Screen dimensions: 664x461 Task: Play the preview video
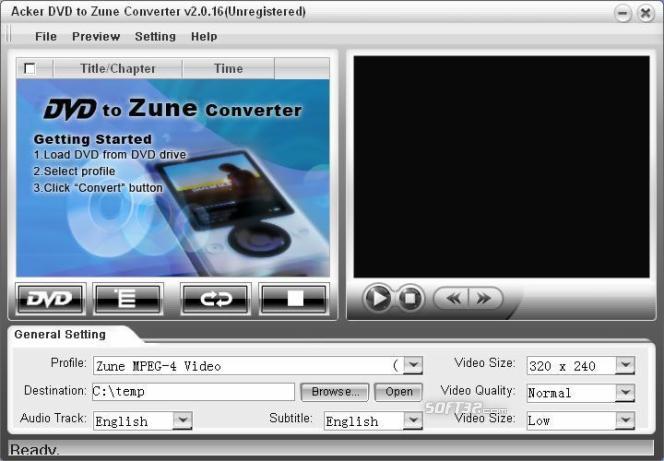(x=377, y=298)
